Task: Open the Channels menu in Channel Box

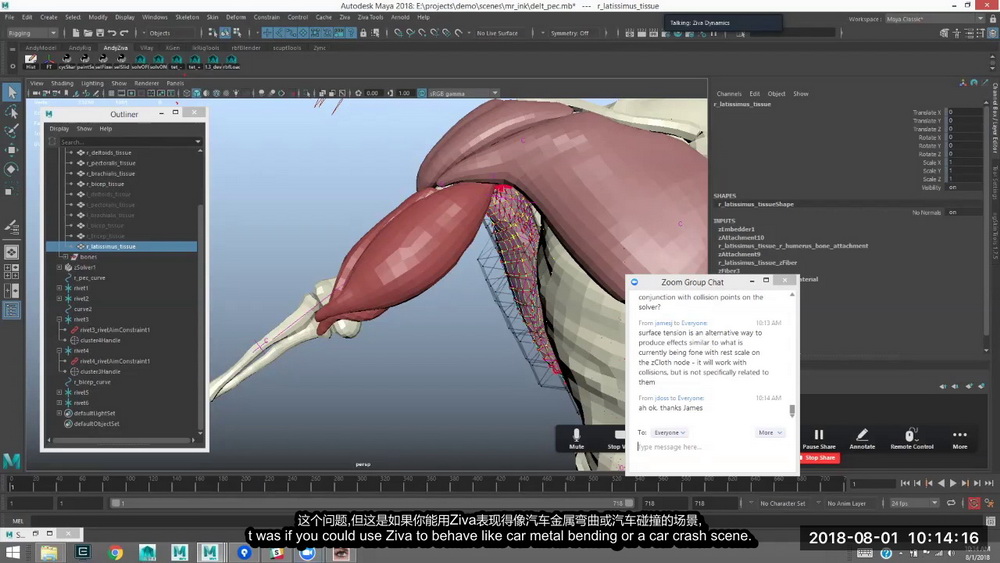Action: pyautogui.click(x=729, y=94)
